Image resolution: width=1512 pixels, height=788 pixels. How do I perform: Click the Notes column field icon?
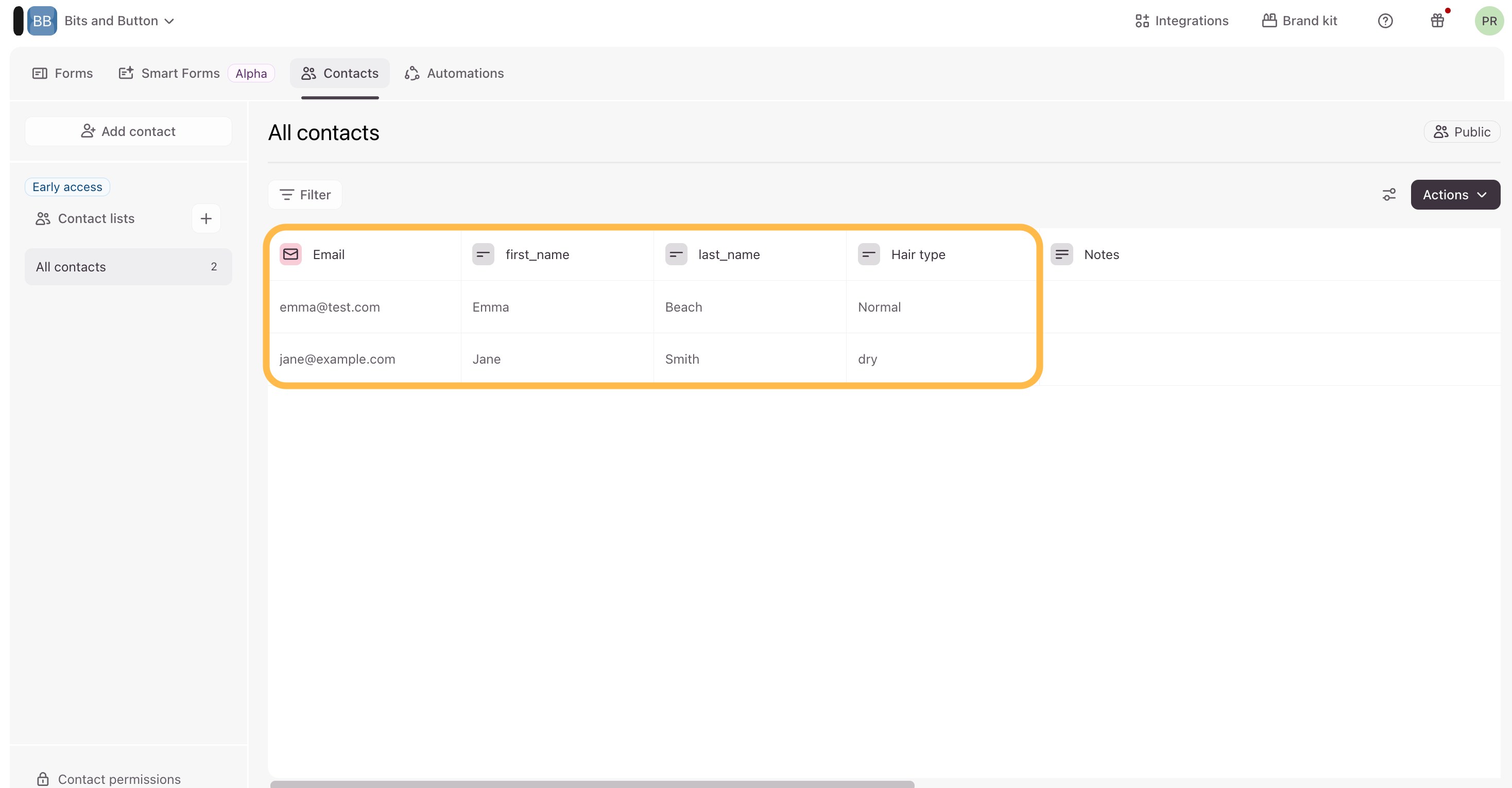1061,254
